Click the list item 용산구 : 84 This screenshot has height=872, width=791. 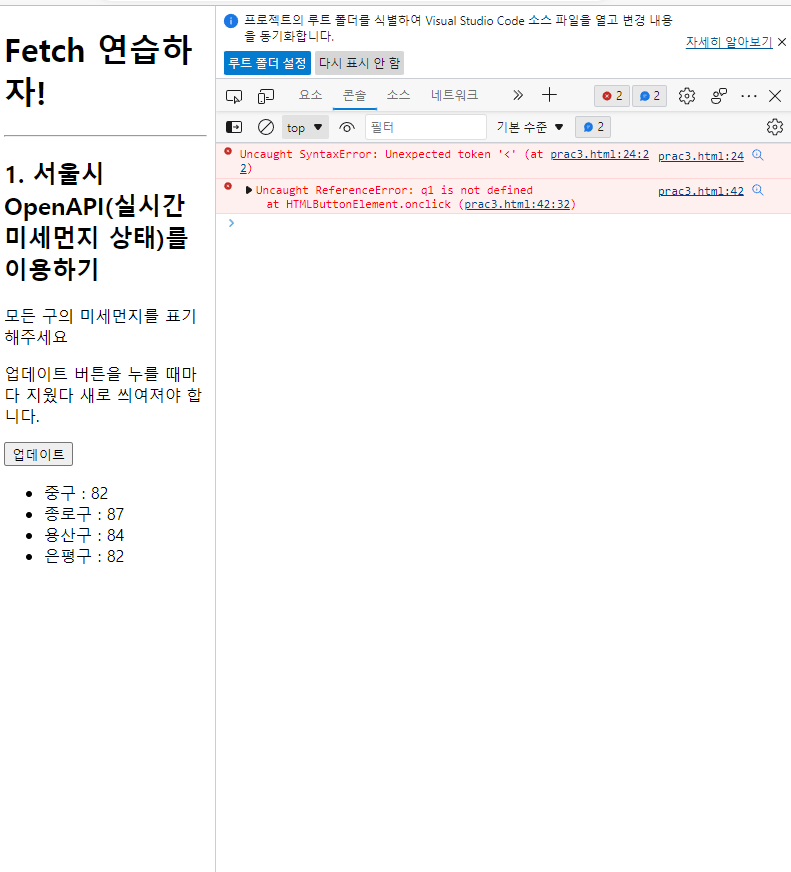pyautogui.click(x=84, y=536)
